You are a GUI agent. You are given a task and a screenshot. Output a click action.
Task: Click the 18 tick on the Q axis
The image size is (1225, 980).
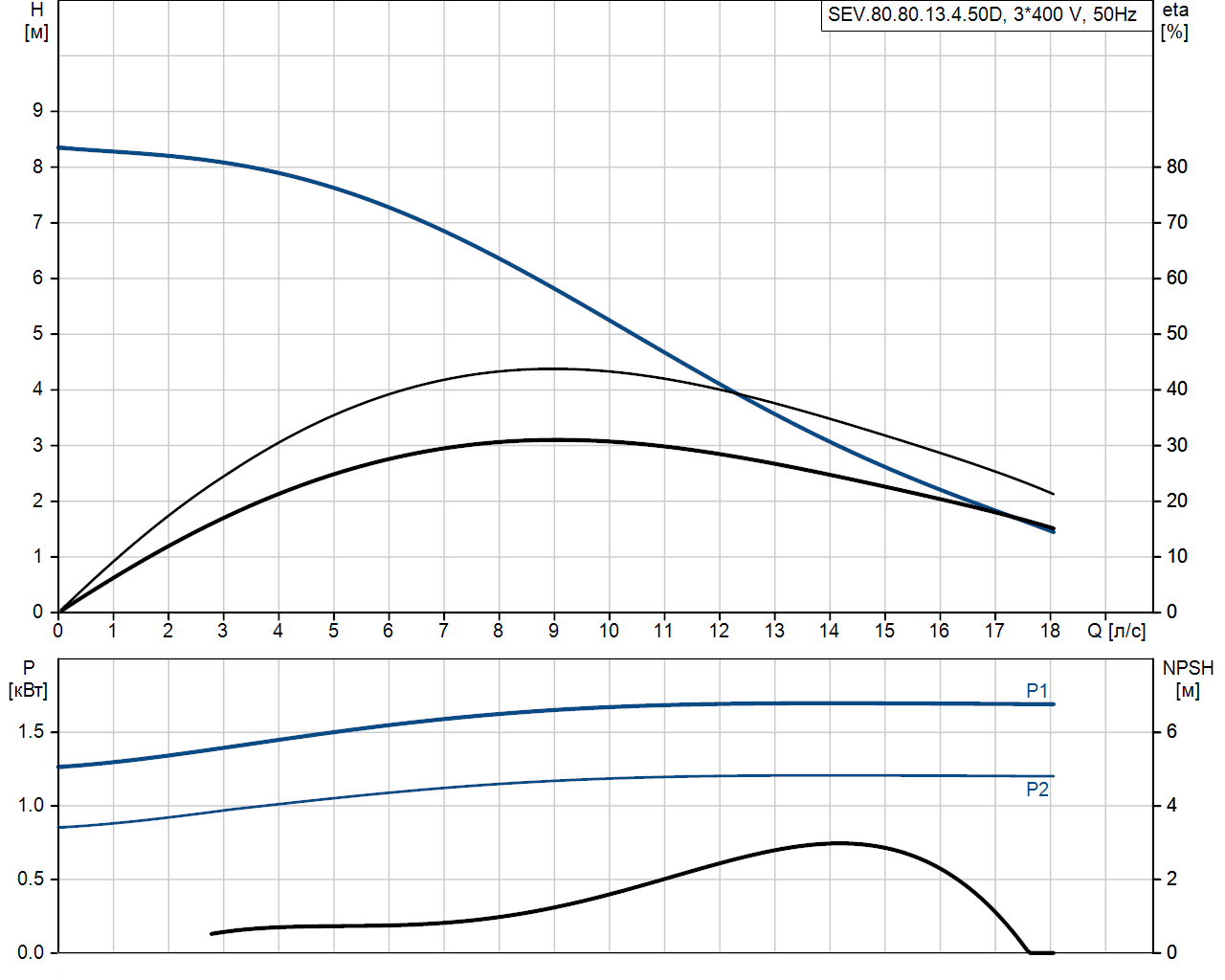[1050, 631]
